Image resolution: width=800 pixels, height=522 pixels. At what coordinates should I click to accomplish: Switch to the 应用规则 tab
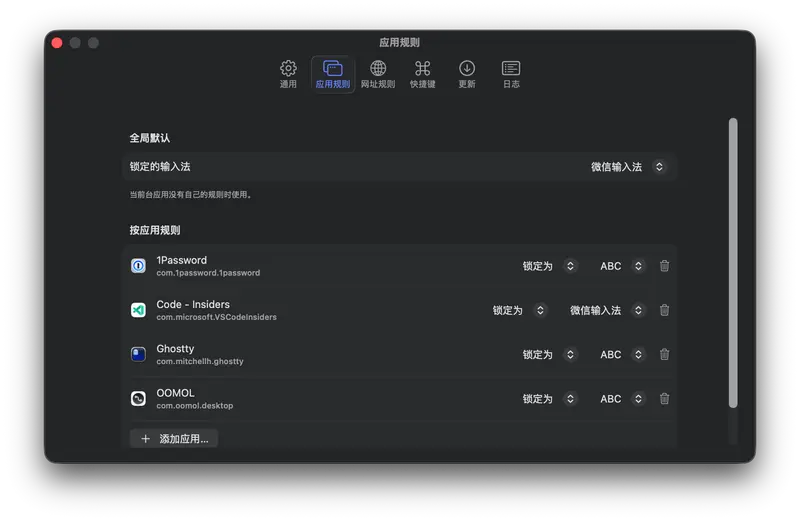(x=333, y=74)
